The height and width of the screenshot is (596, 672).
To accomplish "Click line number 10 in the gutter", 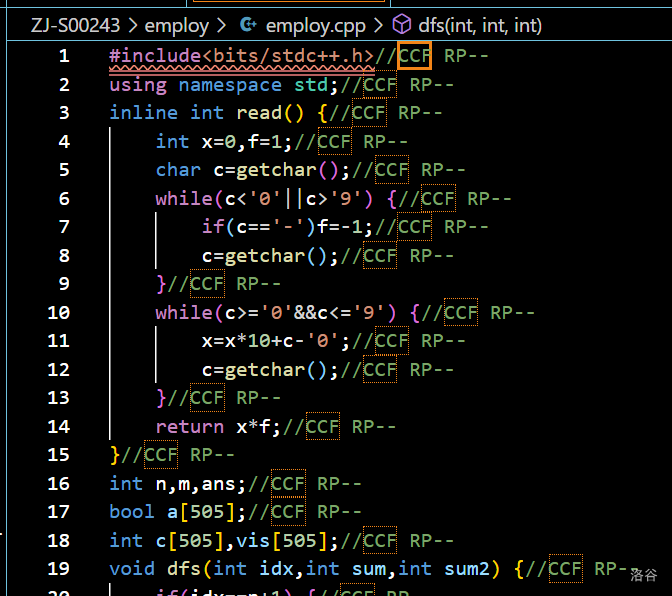I will click(x=59, y=313).
